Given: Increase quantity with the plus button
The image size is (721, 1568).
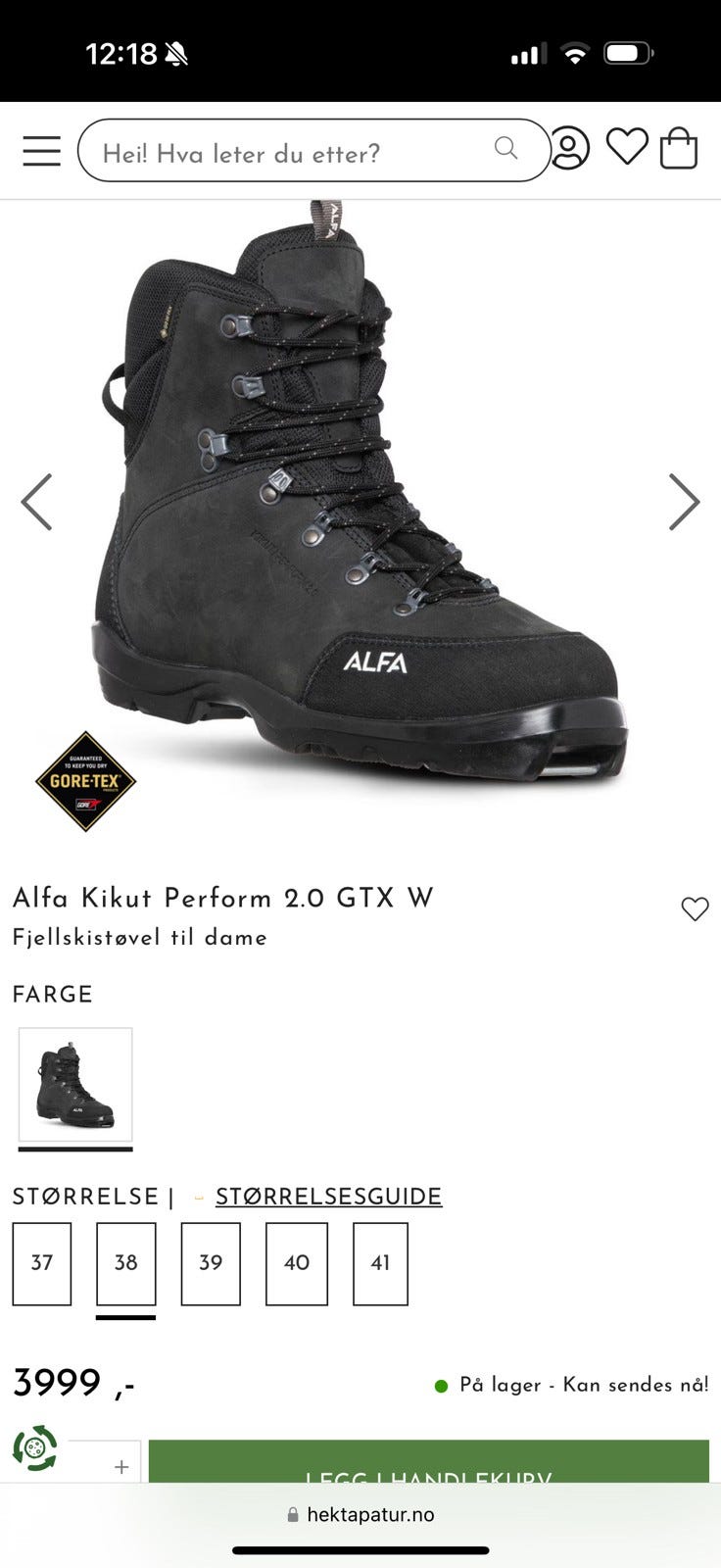Looking at the screenshot, I should [x=121, y=1467].
